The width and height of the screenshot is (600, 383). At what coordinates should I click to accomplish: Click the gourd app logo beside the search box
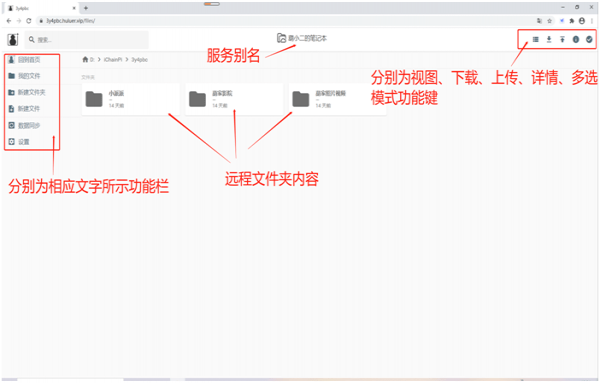point(13,39)
